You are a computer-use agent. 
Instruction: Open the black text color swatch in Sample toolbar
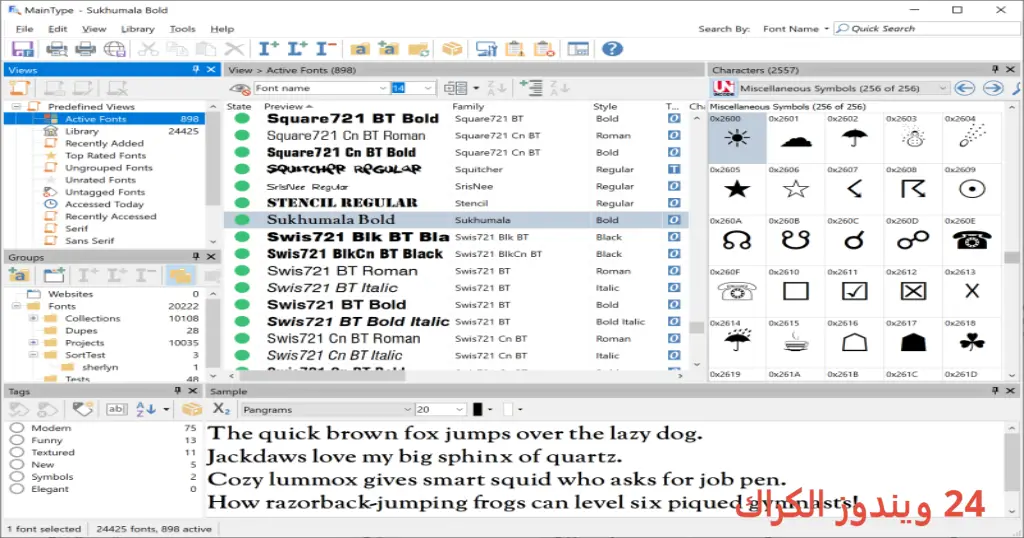coord(477,409)
